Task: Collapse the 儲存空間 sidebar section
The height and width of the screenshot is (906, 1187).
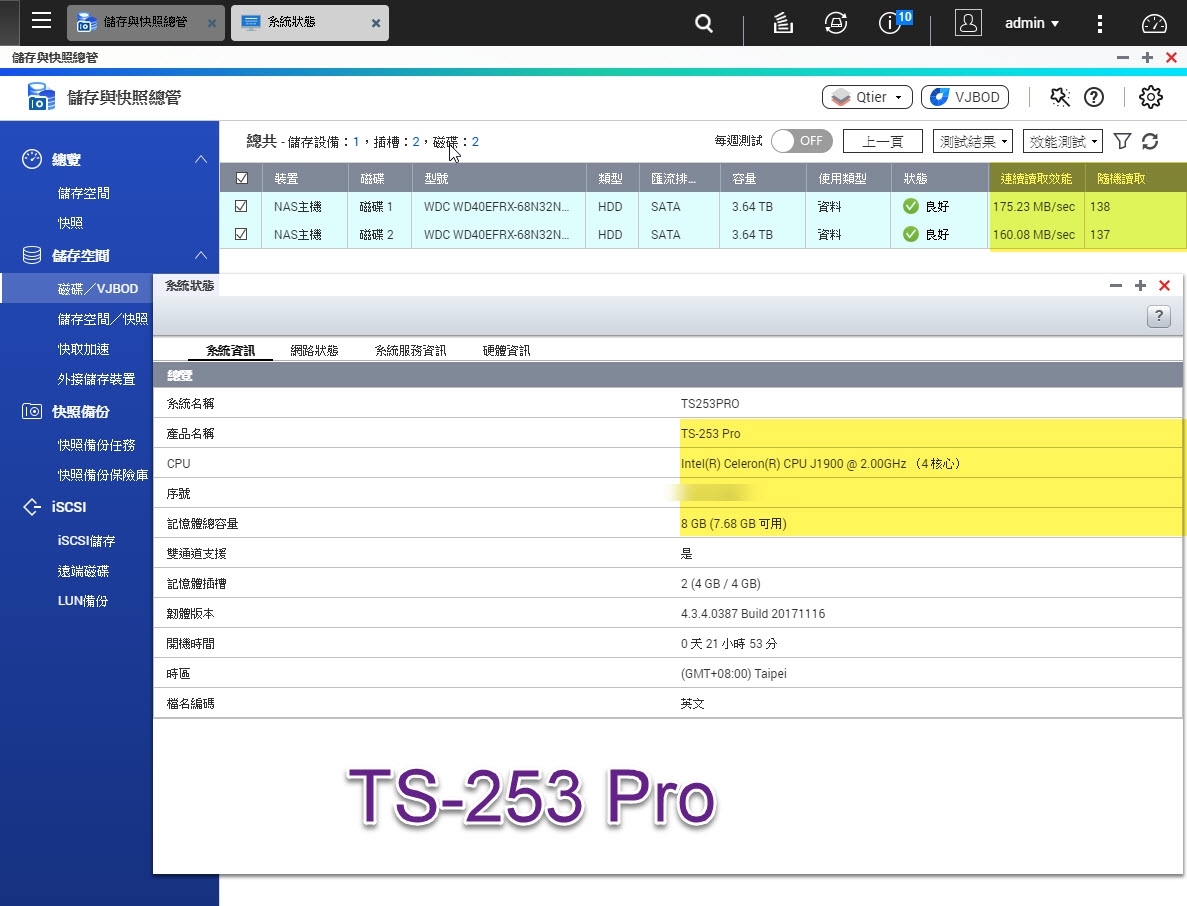Action: pos(201,255)
